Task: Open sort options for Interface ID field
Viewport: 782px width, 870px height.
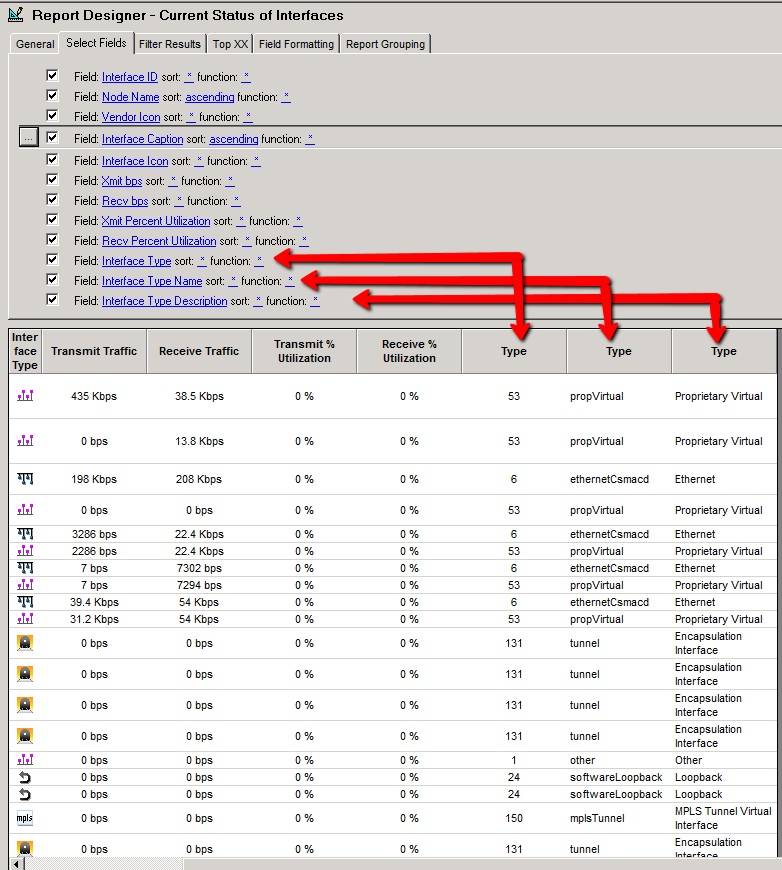Action: [189, 77]
